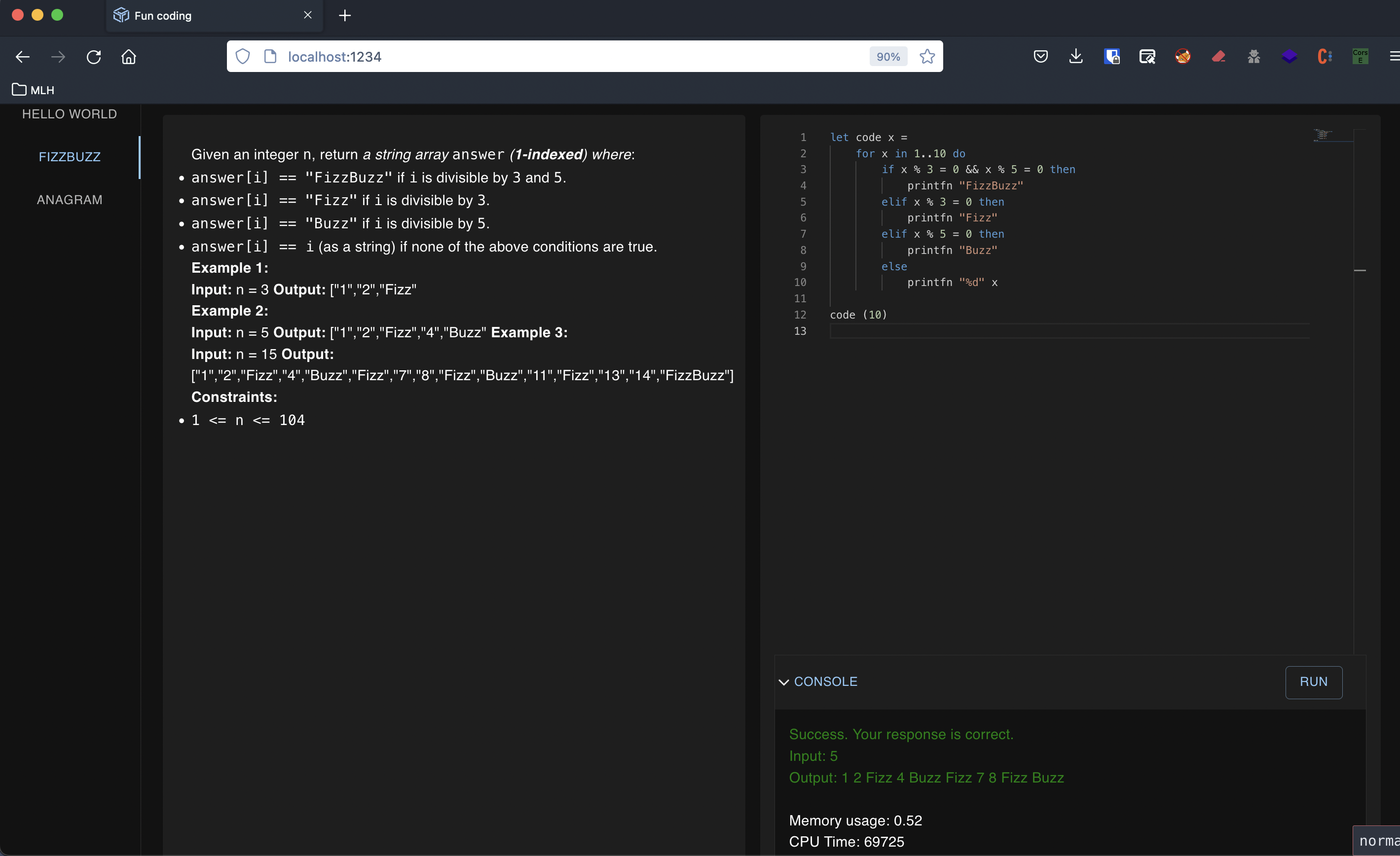Open the MLH bookmarks folder
Image resolution: width=1400 pixels, height=856 pixels.
34,90
